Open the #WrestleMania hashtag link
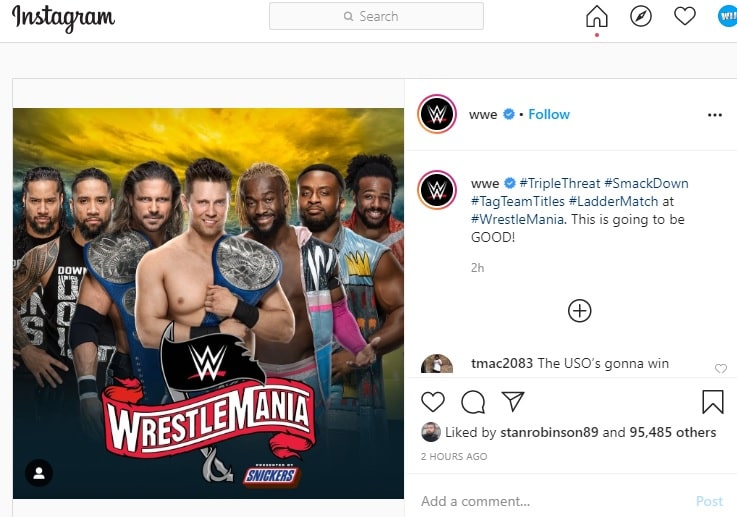Screen dimensions: 737x517 [x=517, y=219]
